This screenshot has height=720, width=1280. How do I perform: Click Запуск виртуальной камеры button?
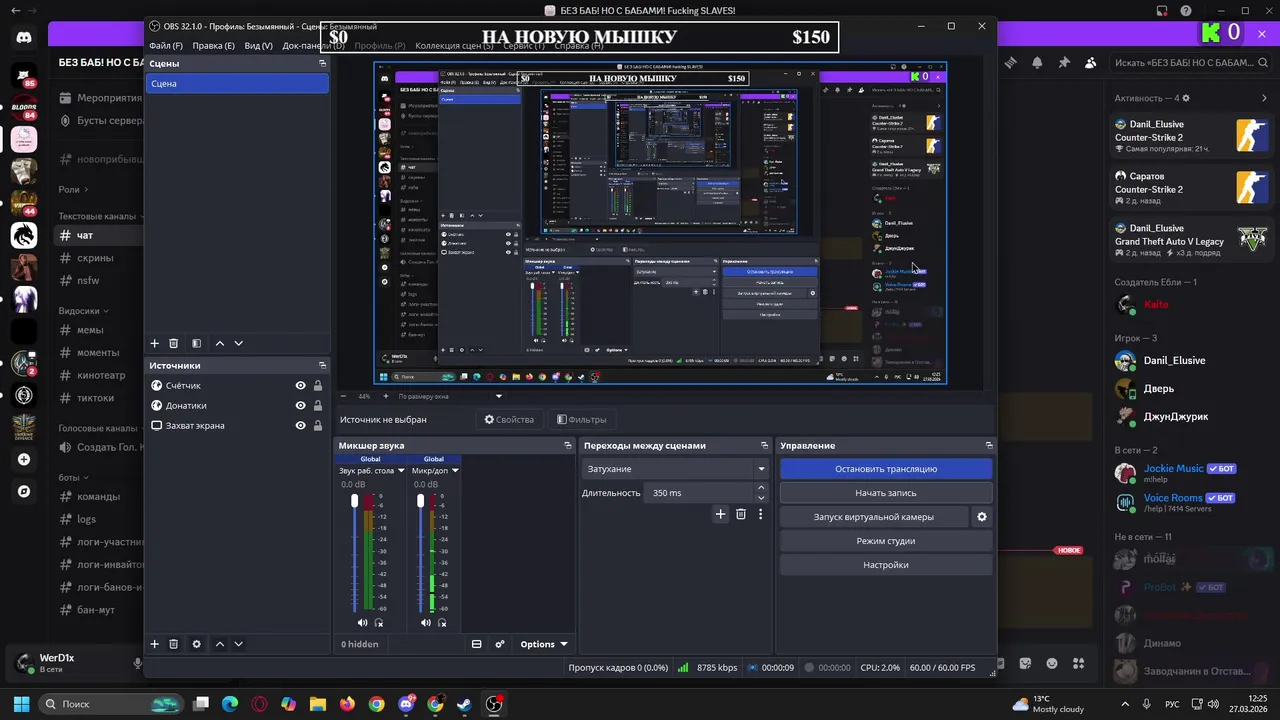click(x=874, y=517)
